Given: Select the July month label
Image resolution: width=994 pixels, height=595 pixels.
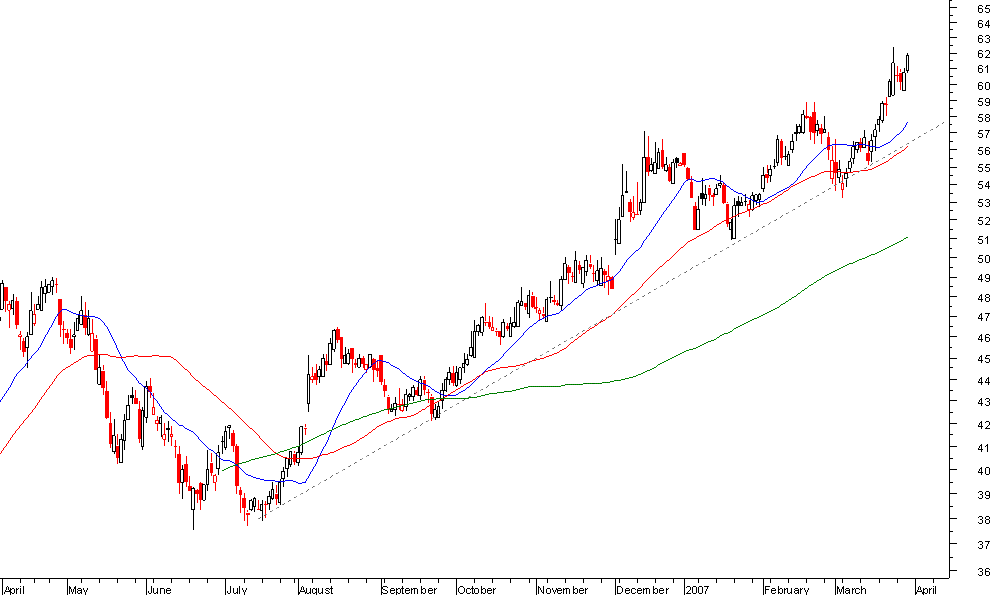Looking at the screenshot, I should point(236,589).
